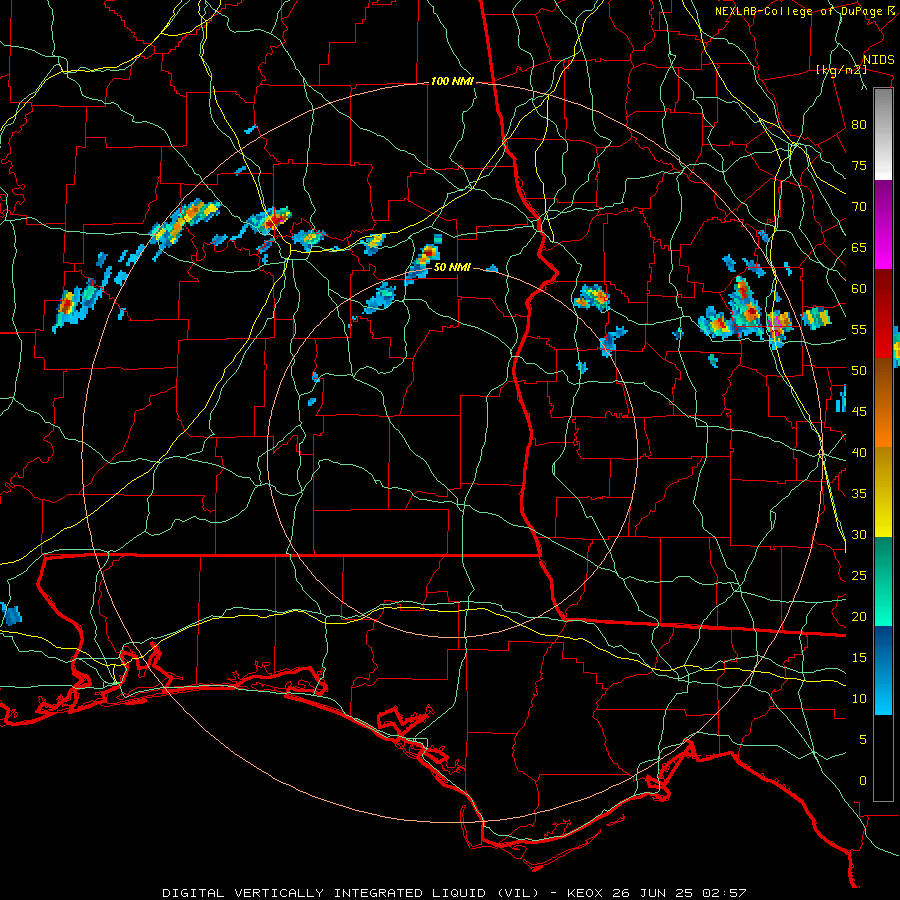The image size is (900, 900).
Task: Click the 80 value on the VIL scale
Action: pos(859,125)
